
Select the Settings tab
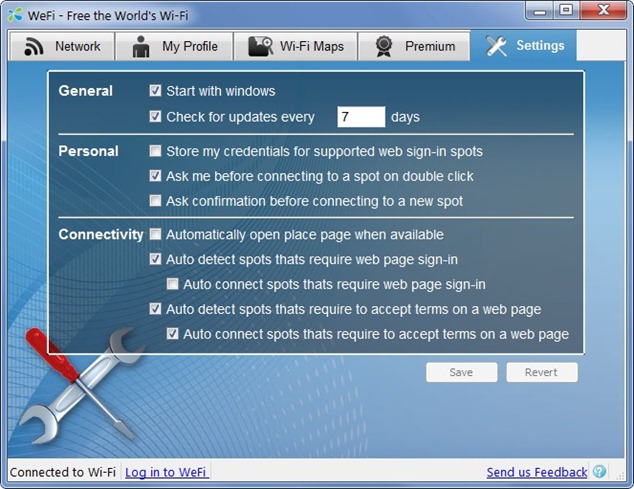[524, 46]
